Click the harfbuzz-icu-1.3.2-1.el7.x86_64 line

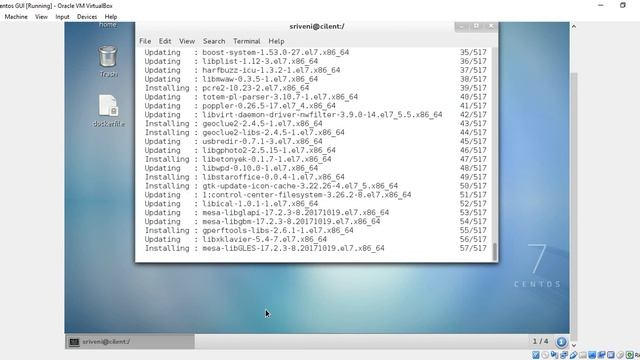pos(316,70)
